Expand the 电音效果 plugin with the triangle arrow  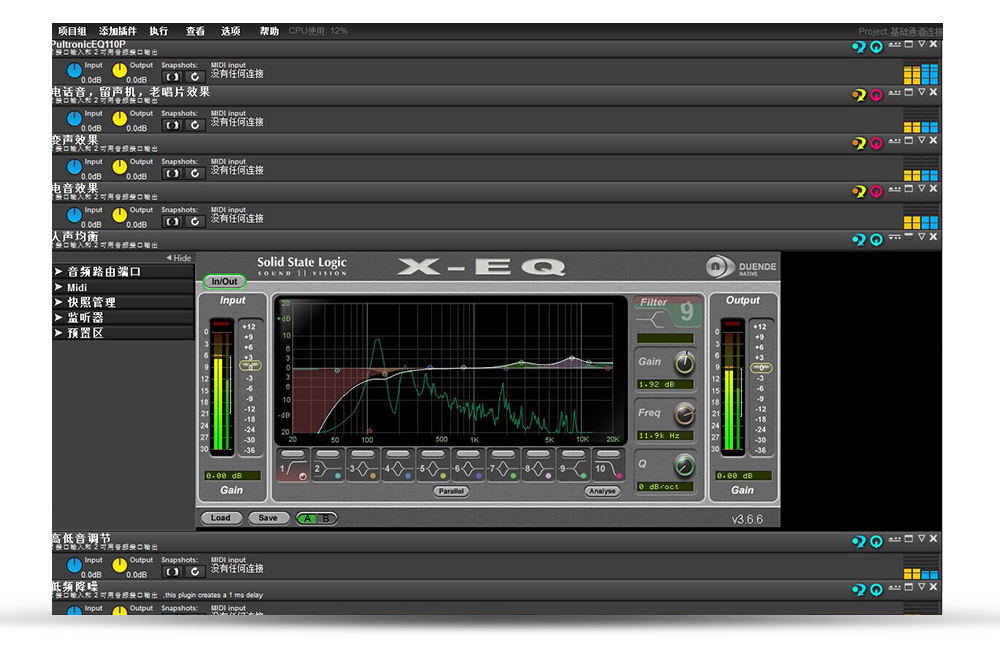pos(922,189)
